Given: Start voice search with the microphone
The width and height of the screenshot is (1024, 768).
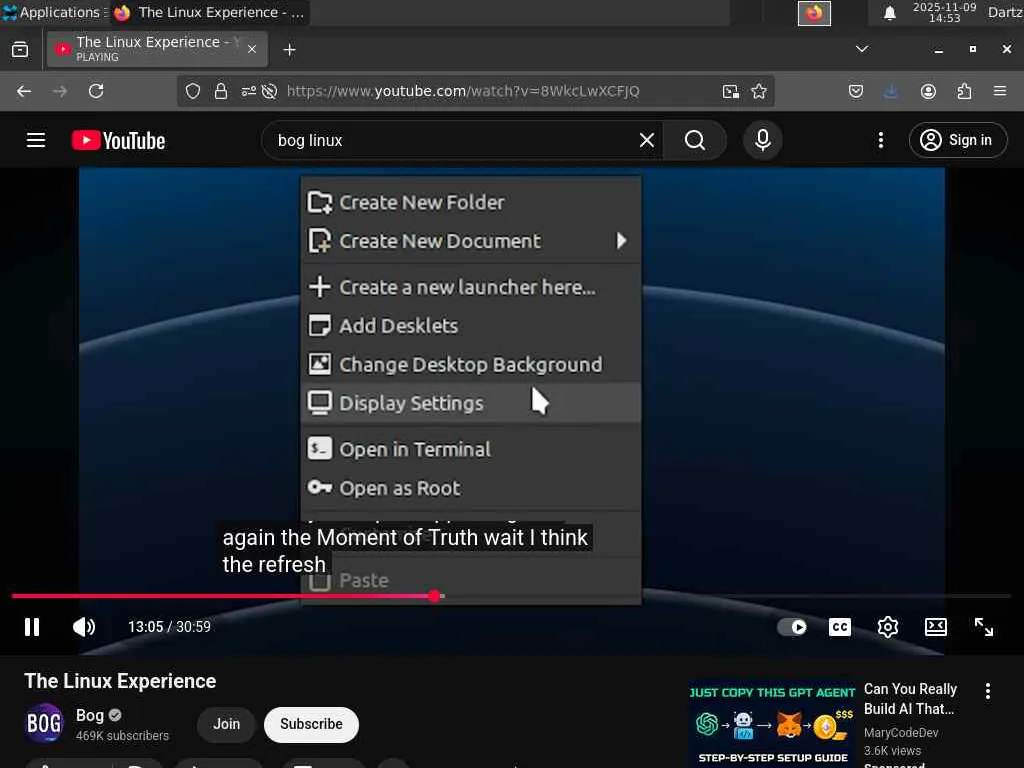Looking at the screenshot, I should pyautogui.click(x=763, y=140).
